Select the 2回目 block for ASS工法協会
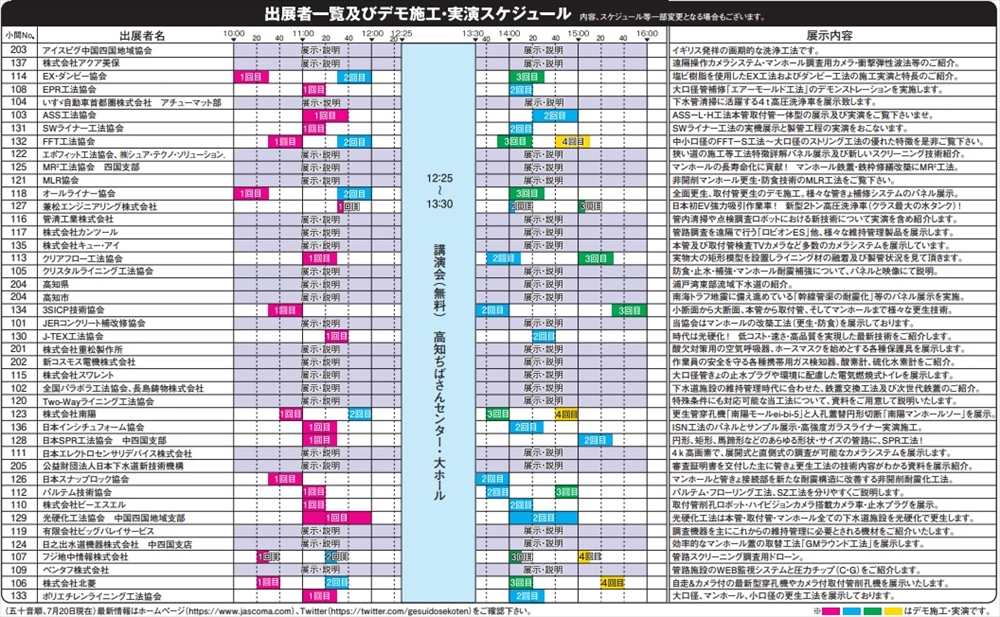 coord(555,115)
